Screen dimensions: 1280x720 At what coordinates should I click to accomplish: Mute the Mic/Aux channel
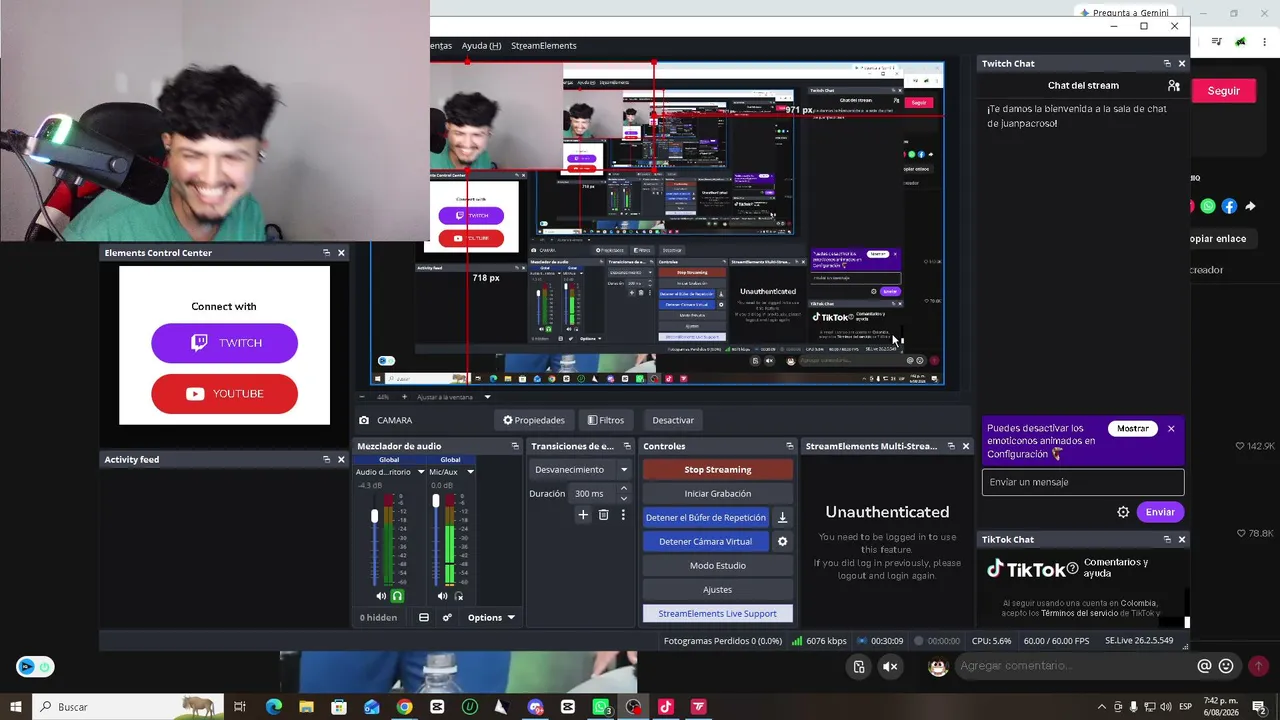pos(442,596)
